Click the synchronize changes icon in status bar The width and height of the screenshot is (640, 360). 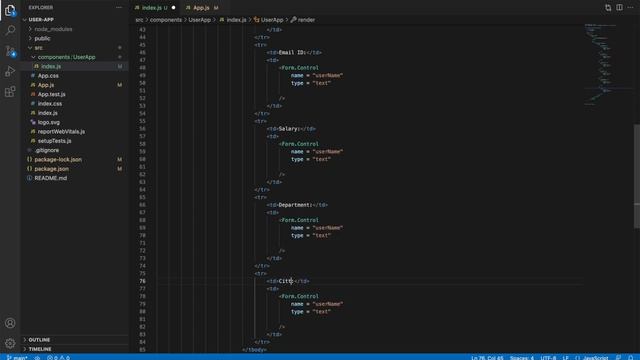pyautogui.click(x=37, y=358)
